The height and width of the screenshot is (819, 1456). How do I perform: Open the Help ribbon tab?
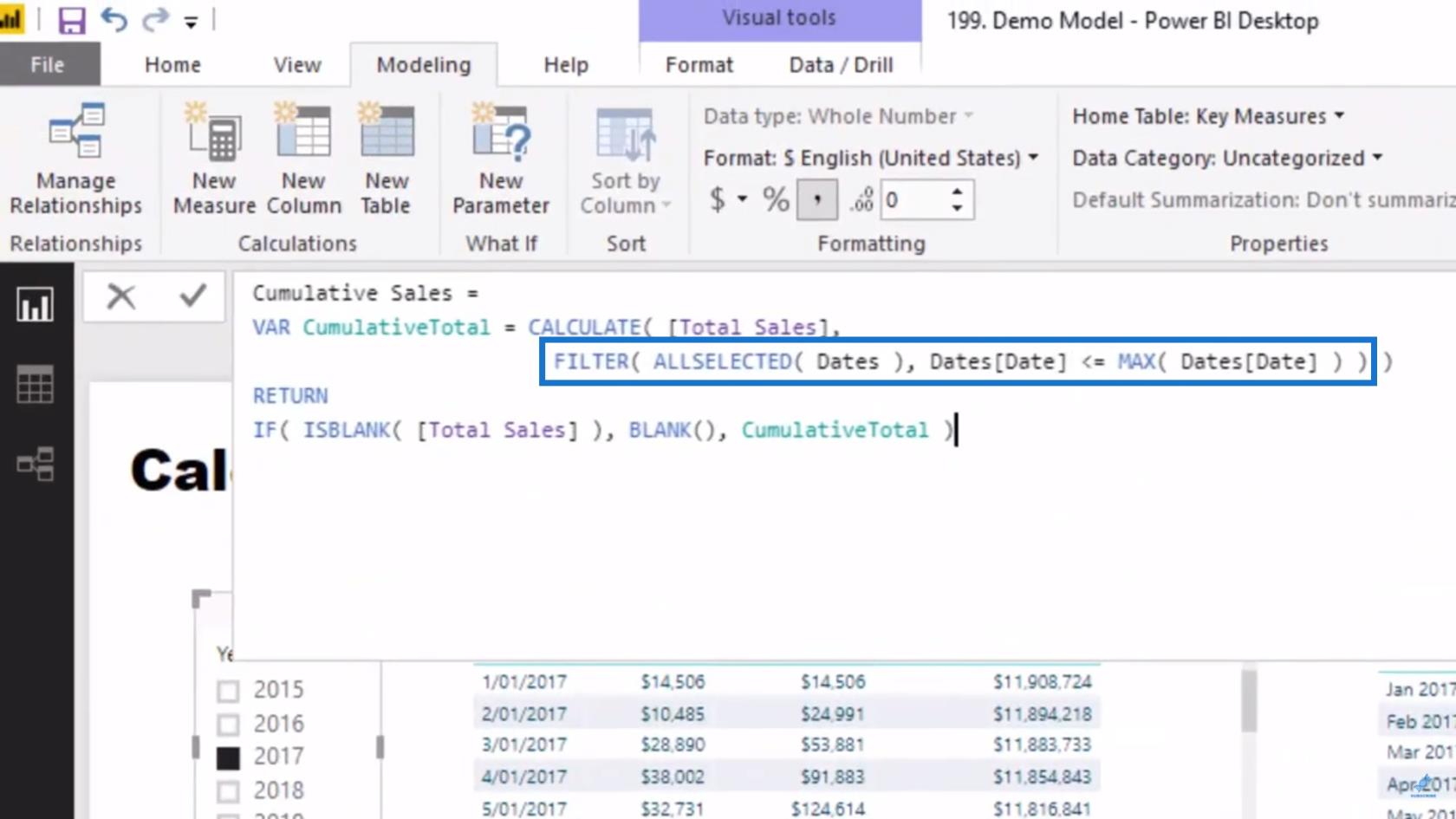click(x=566, y=65)
